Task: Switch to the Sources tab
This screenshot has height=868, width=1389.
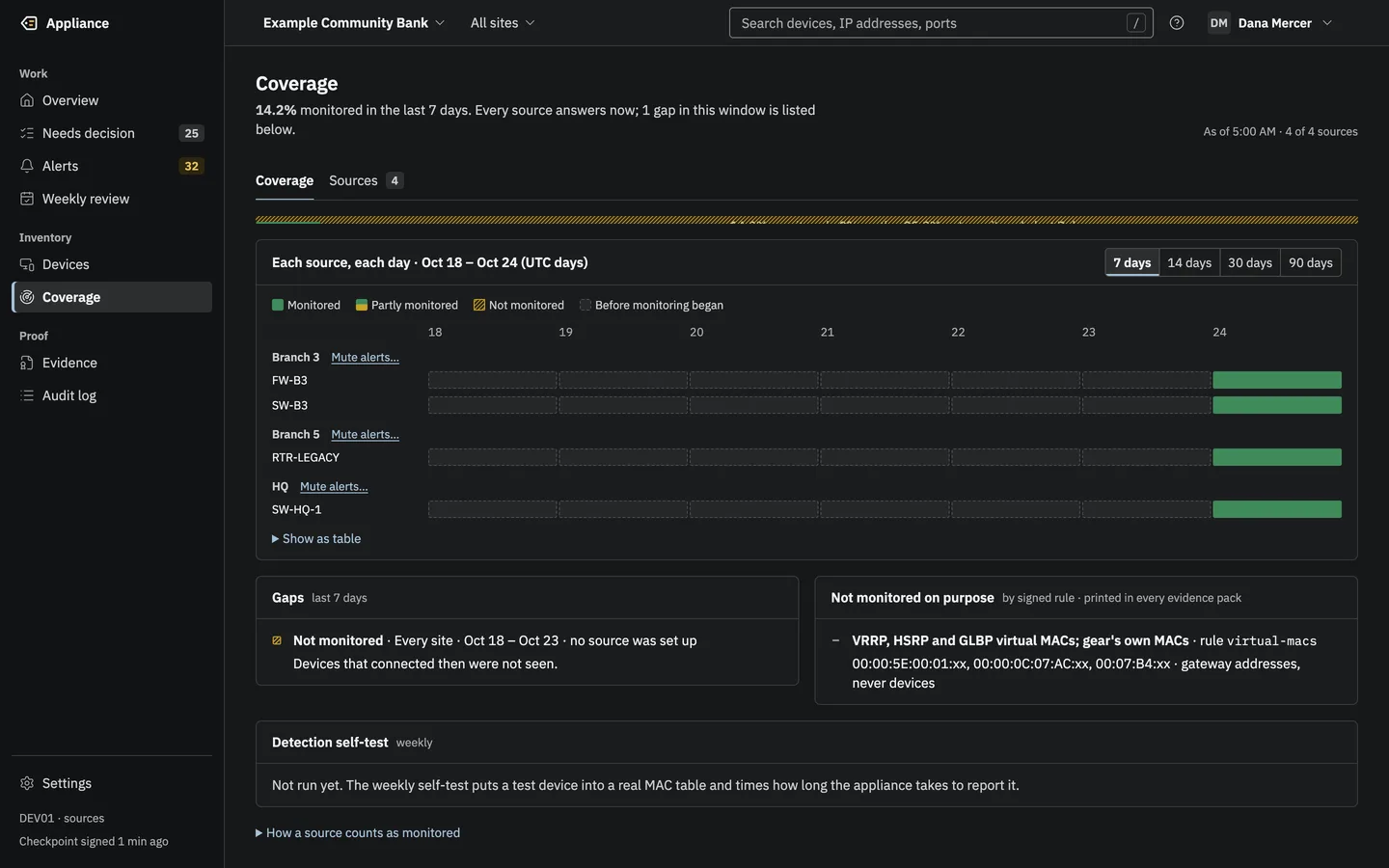Action: (366, 180)
